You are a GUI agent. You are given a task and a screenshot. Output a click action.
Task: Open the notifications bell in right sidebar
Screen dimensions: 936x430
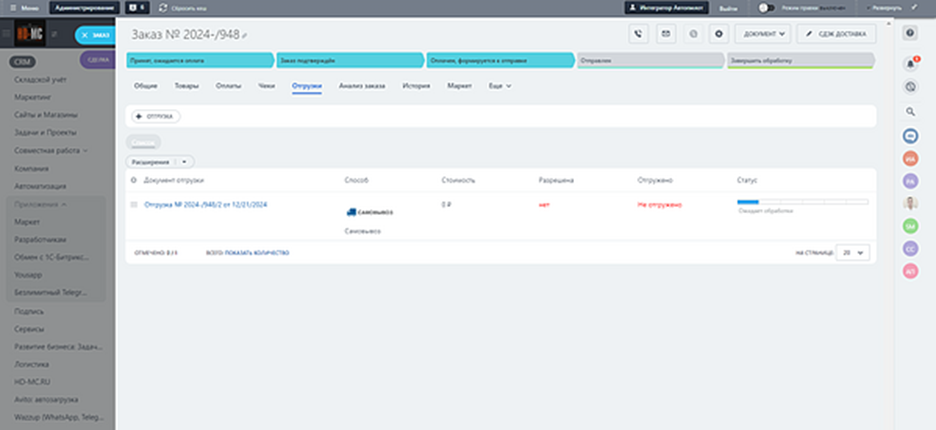click(910, 64)
